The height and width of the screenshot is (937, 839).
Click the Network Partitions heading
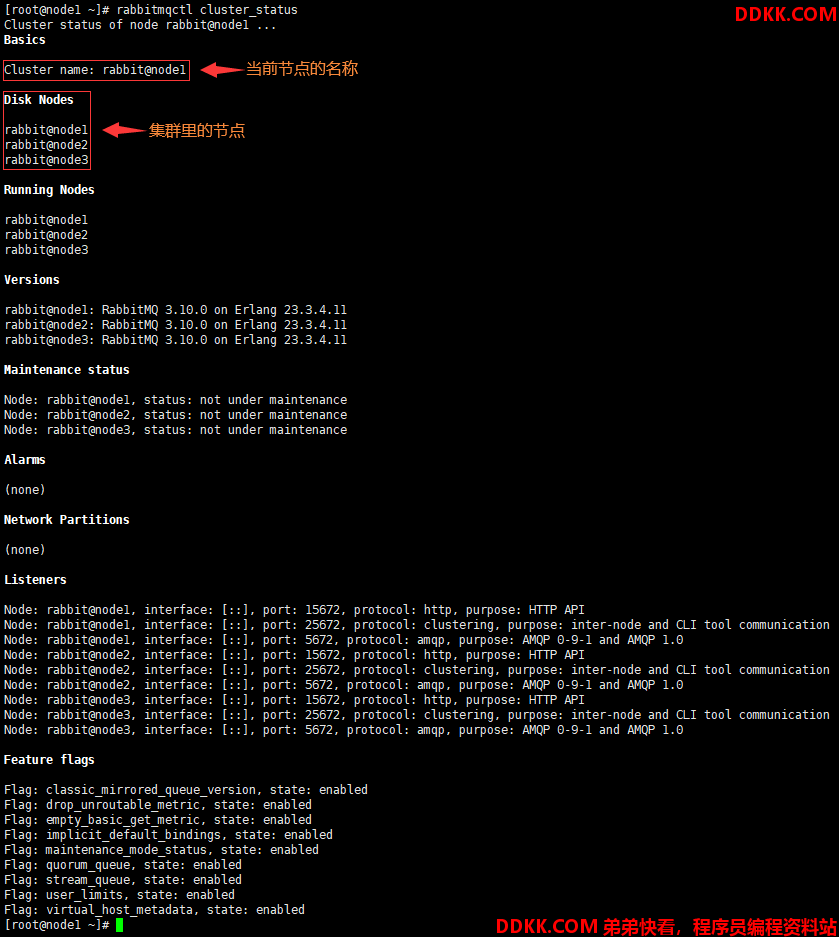[x=66, y=520]
